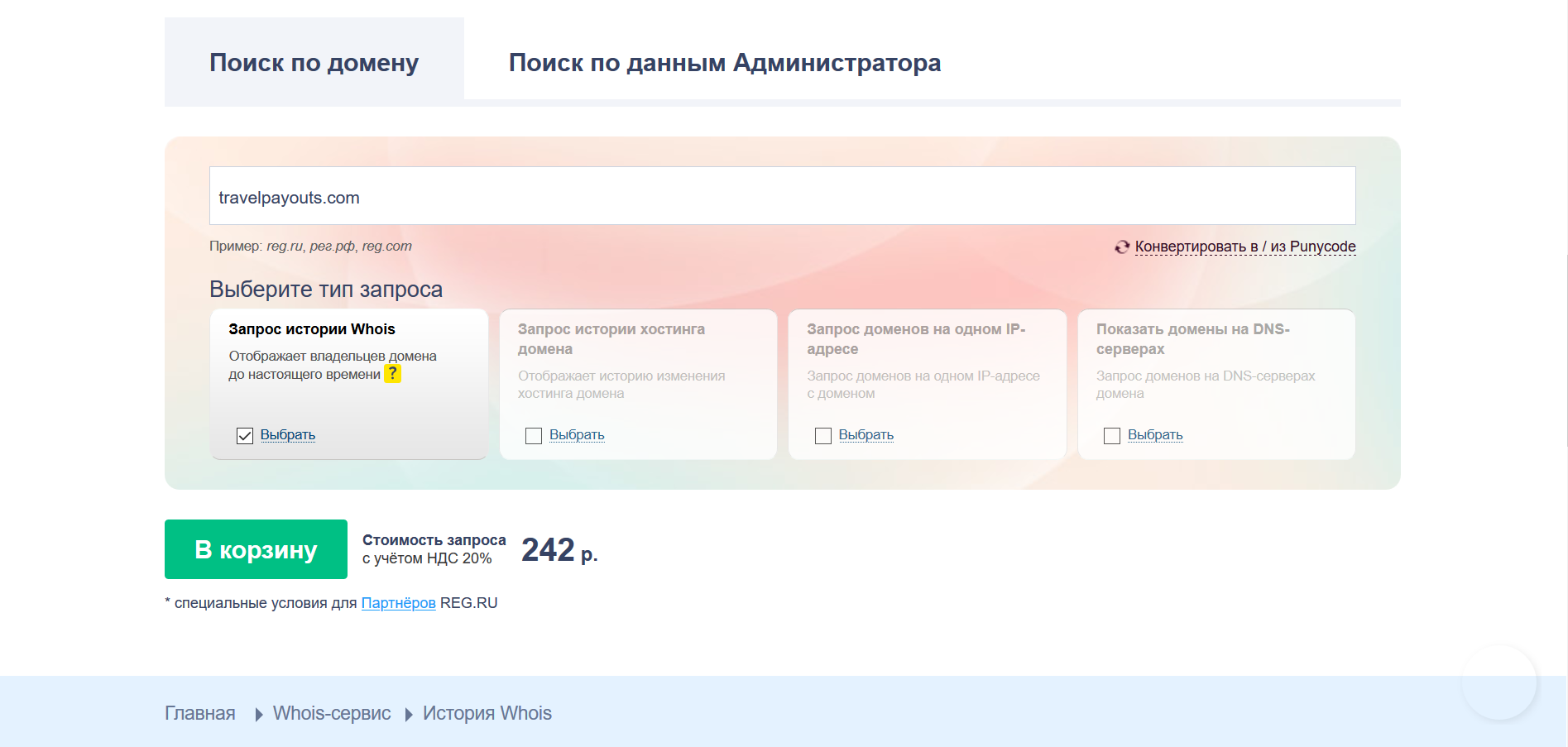
Task: Click 'Конвертировать в / из Punycode' link
Action: (1244, 247)
